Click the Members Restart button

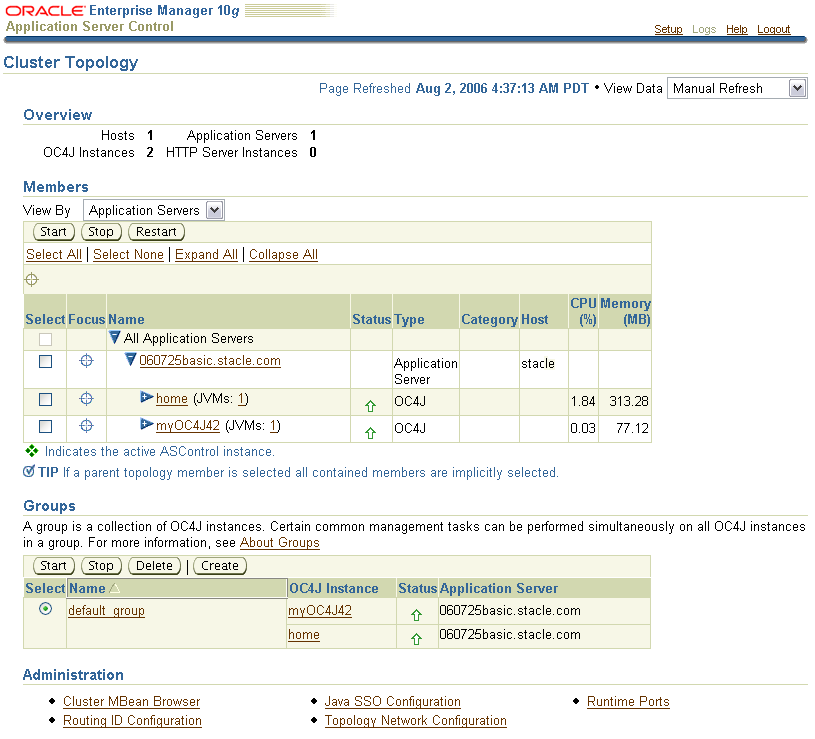(156, 232)
